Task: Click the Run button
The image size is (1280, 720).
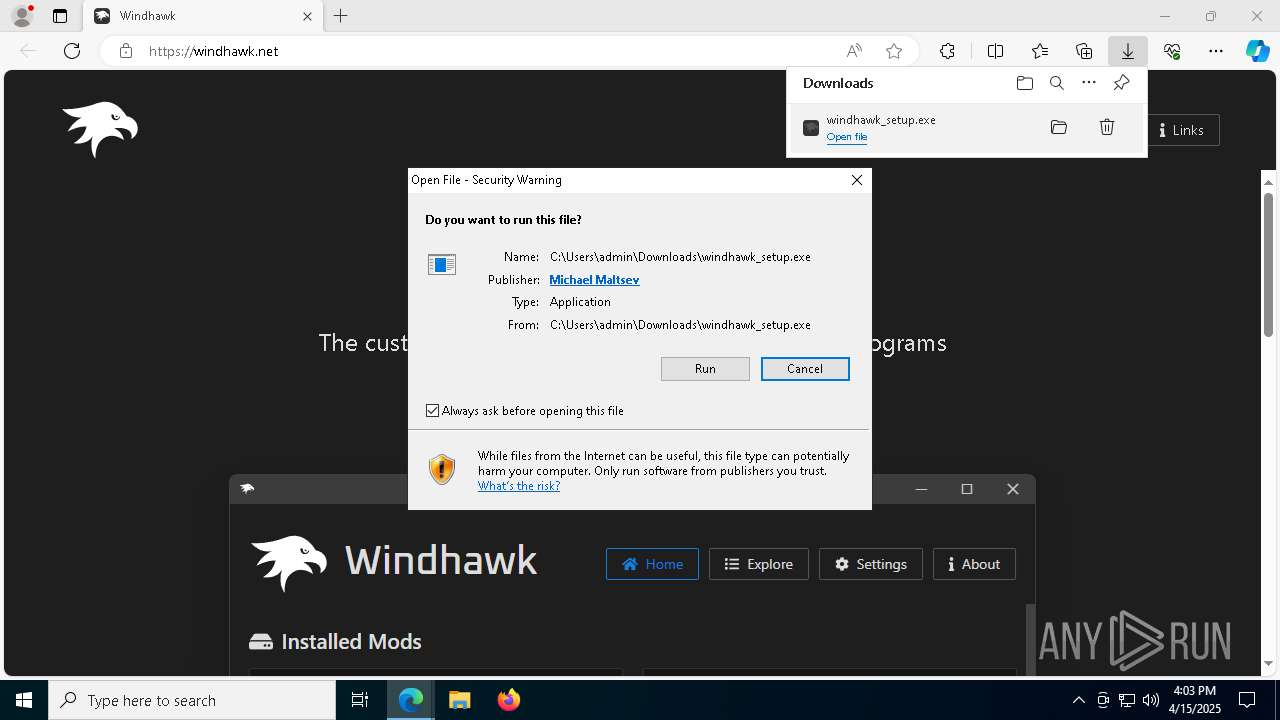Action: pos(705,369)
